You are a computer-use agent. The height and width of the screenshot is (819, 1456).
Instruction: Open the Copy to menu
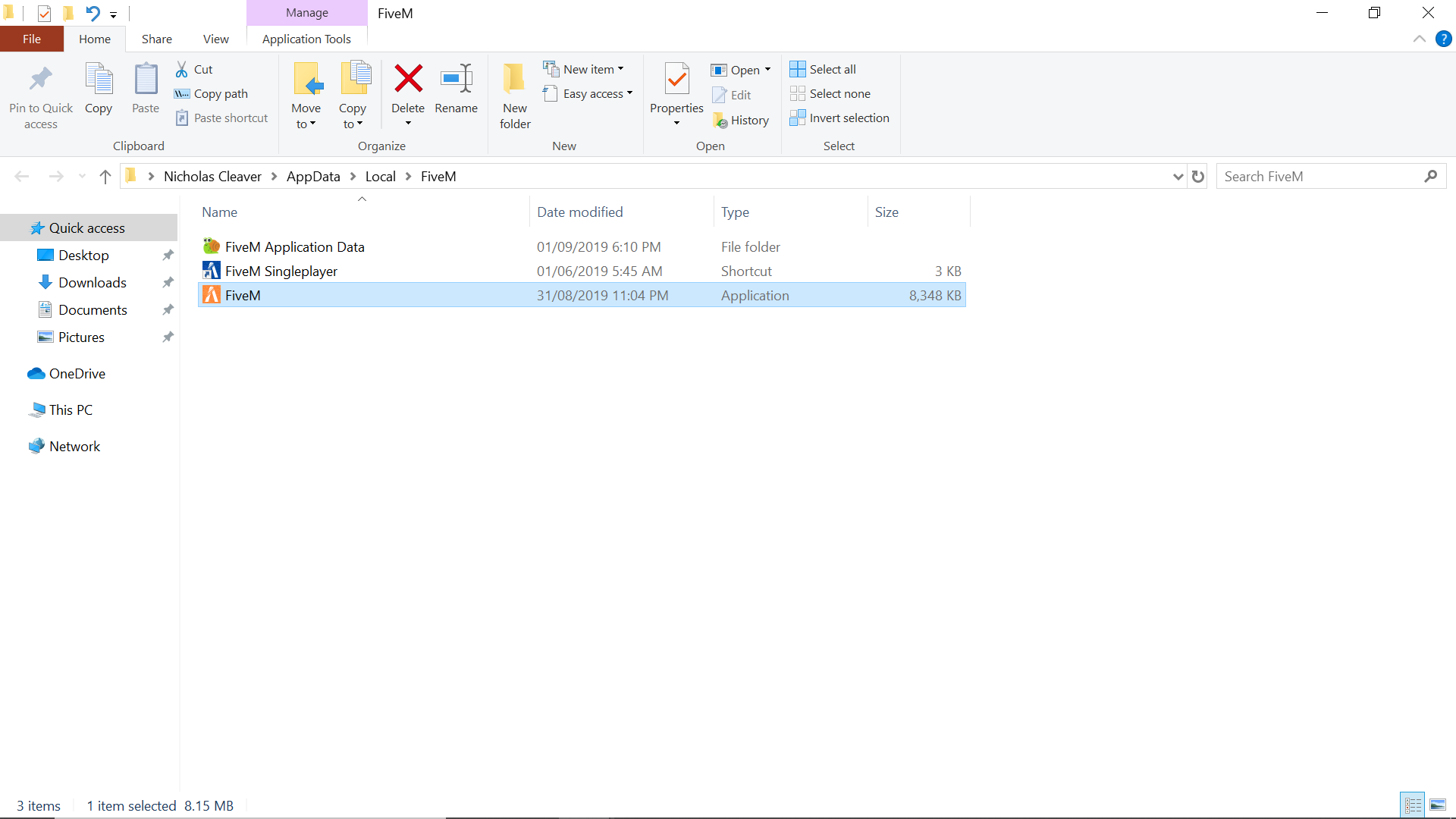point(353,96)
